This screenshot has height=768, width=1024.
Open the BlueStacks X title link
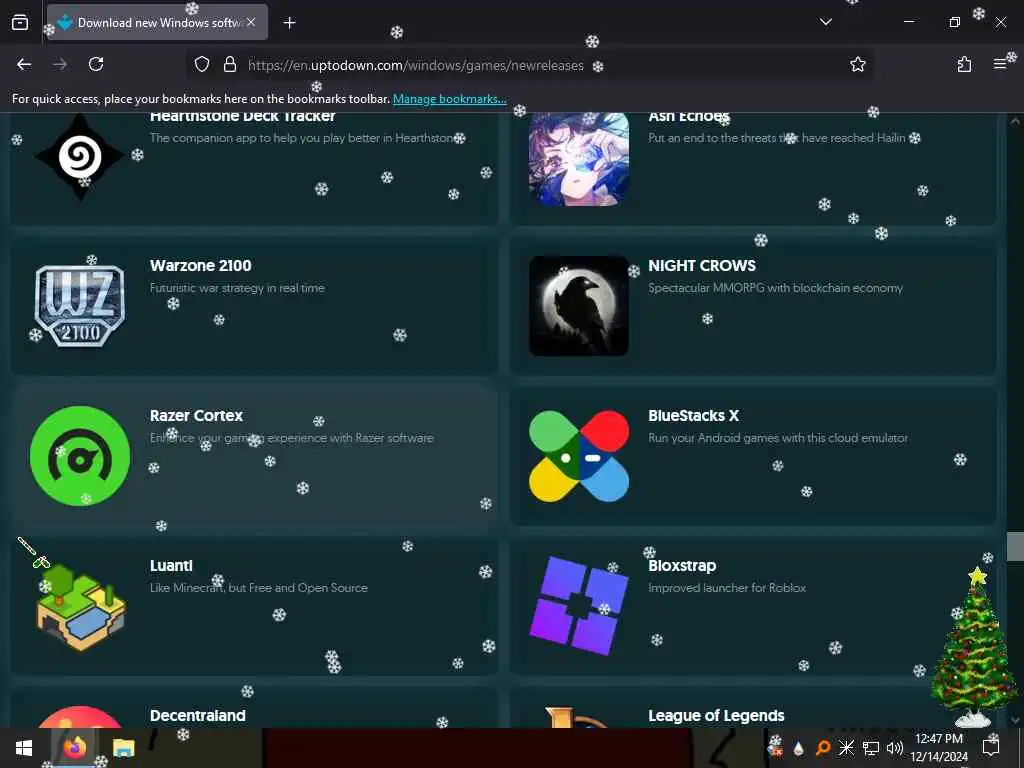[x=694, y=416]
